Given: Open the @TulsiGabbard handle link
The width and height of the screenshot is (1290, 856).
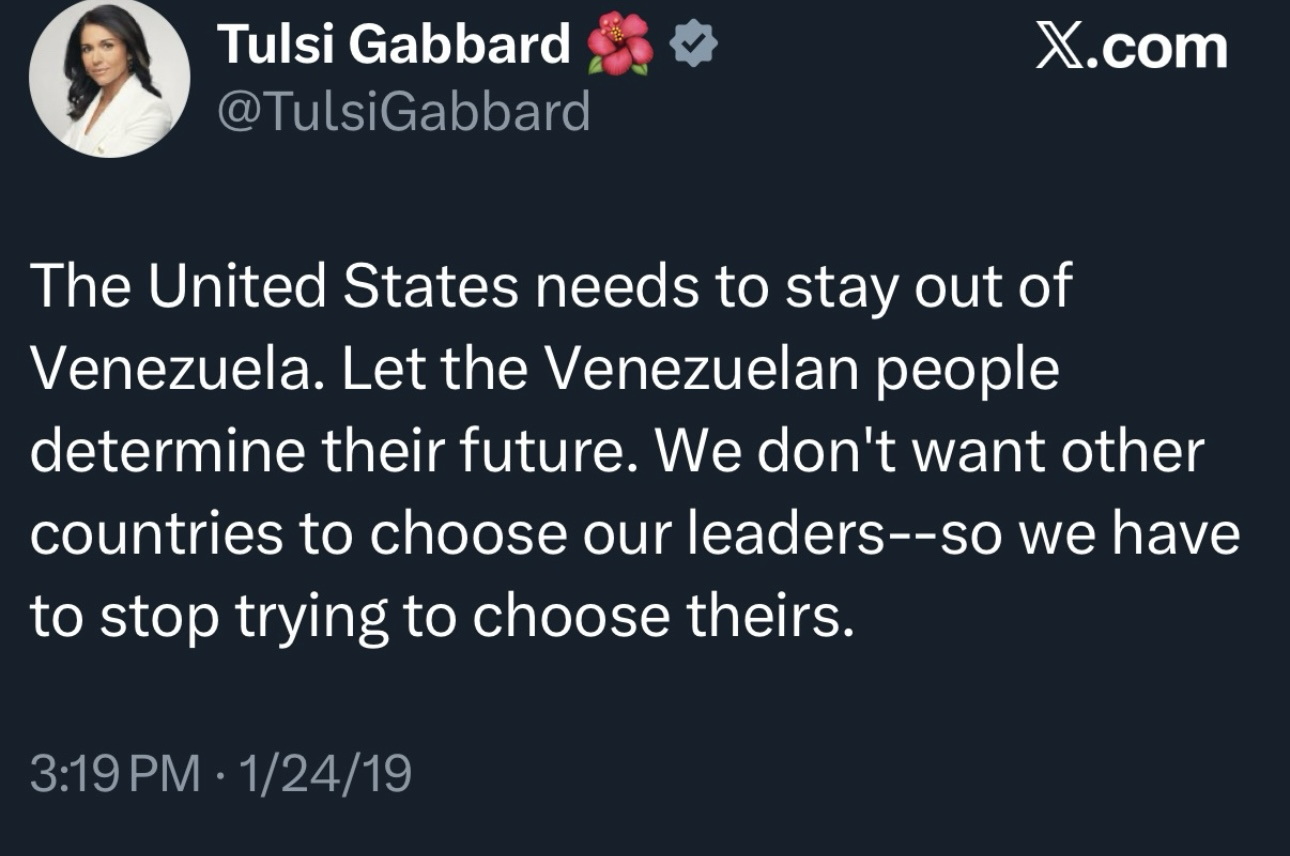Looking at the screenshot, I should click(x=403, y=111).
